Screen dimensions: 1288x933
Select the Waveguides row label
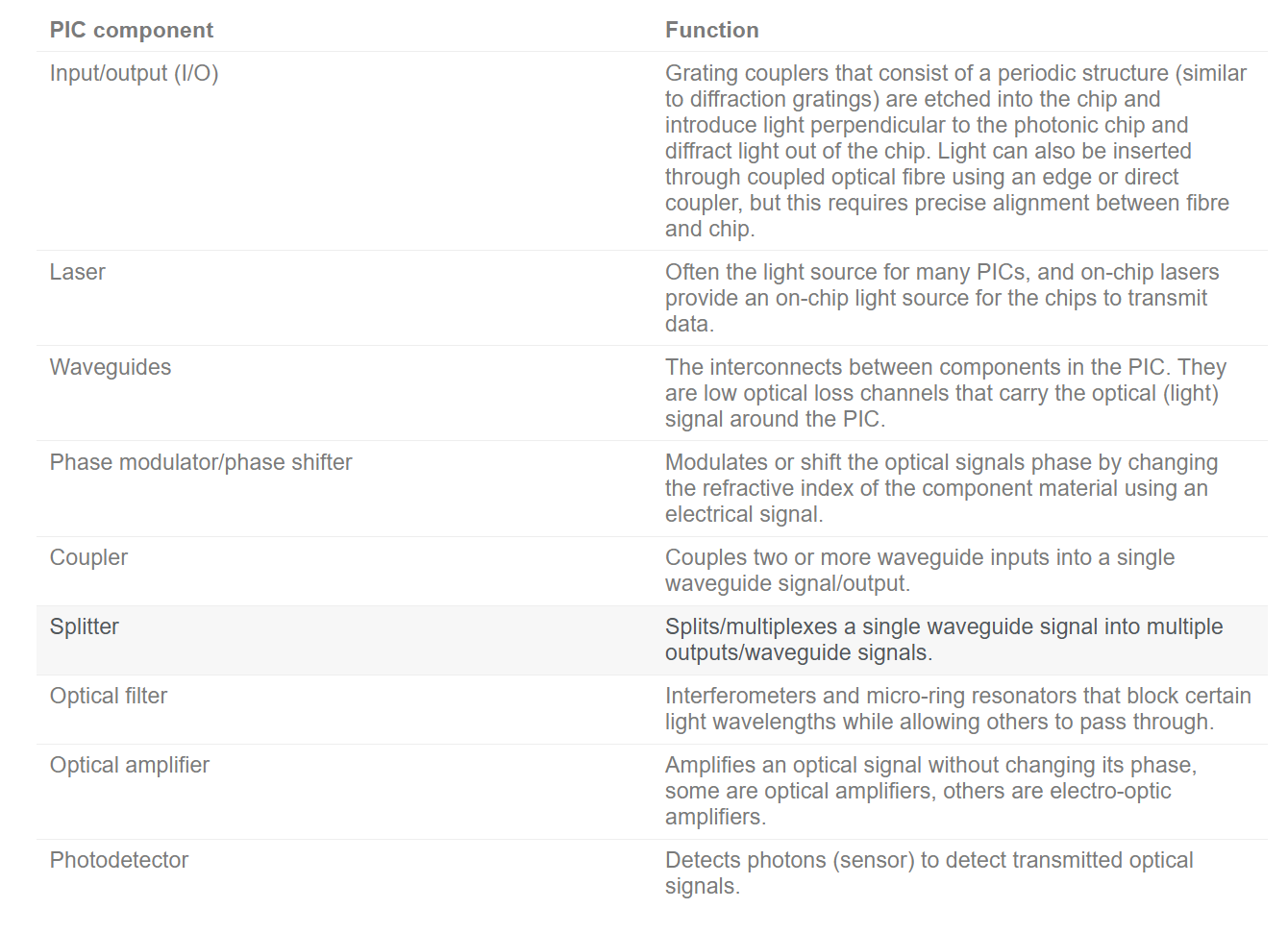[111, 367]
